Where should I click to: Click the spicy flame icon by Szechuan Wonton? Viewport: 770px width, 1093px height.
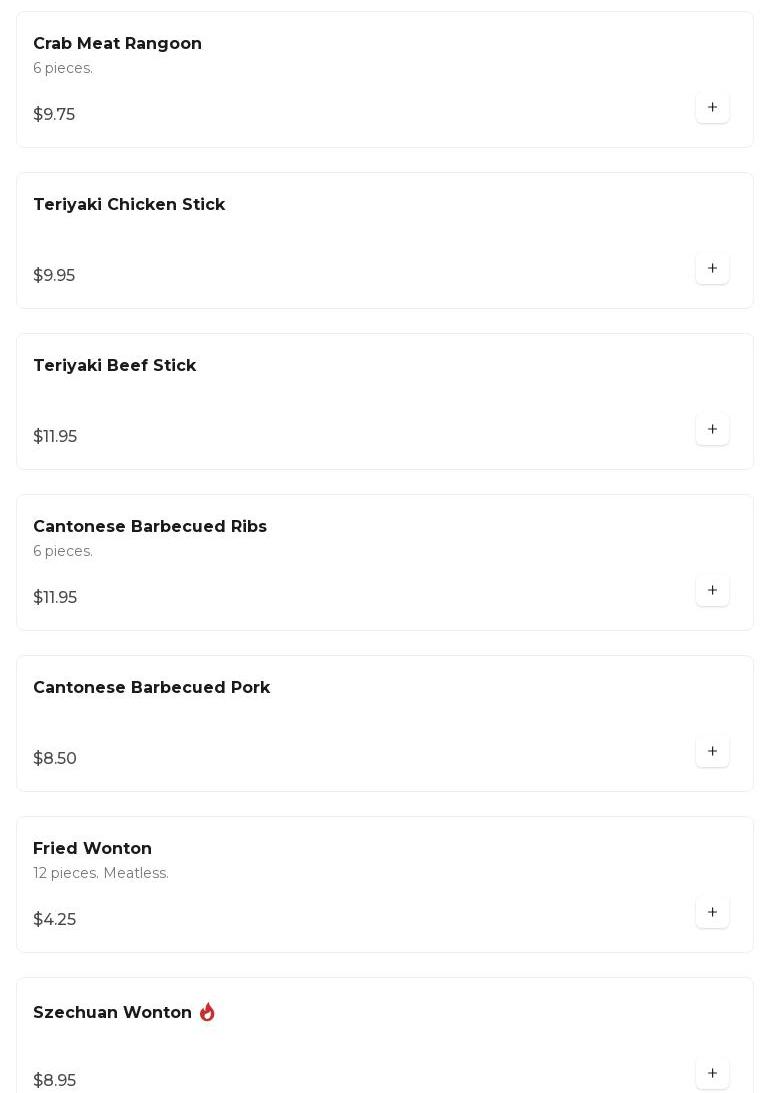[207, 1012]
